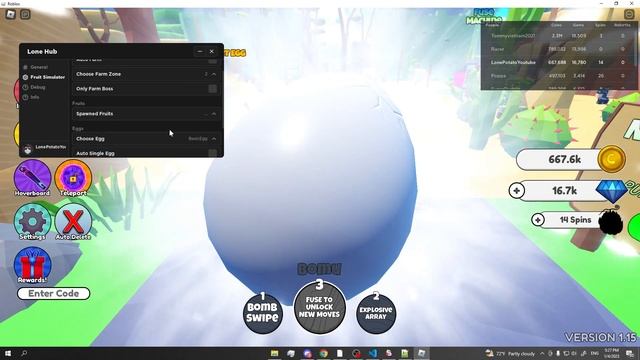Add more spins with plus icon
640x360 pixels.
click(x=538, y=220)
